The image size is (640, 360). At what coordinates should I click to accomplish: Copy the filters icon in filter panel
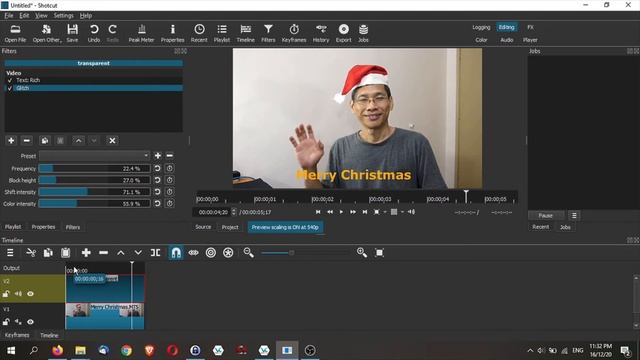pos(44,140)
